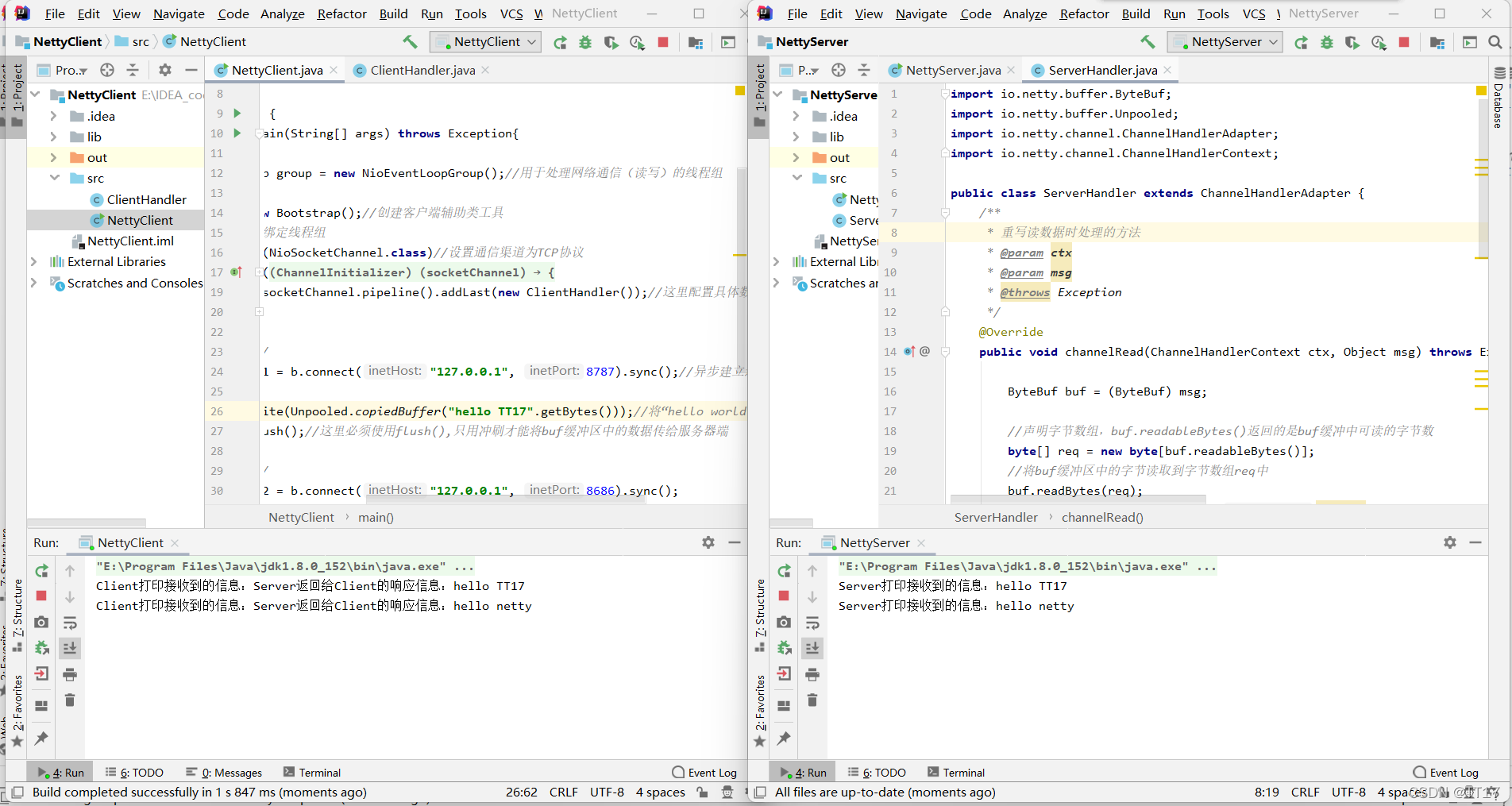Viewport: 1512px width, 806px height.
Task: Expand External Libraries in NettyClient tree
Action: [x=33, y=261]
